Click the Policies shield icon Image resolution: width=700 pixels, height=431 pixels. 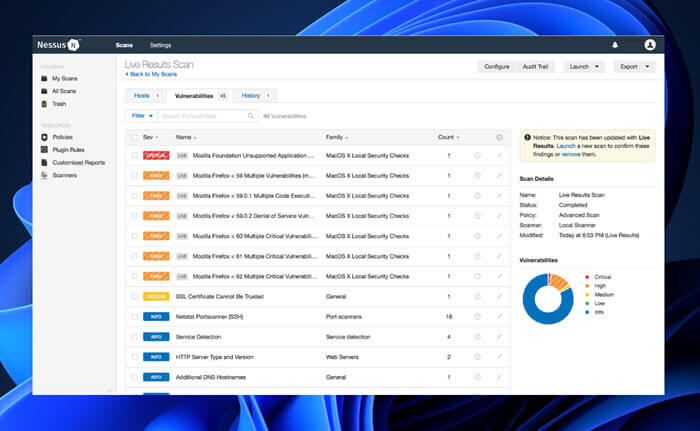pos(44,137)
